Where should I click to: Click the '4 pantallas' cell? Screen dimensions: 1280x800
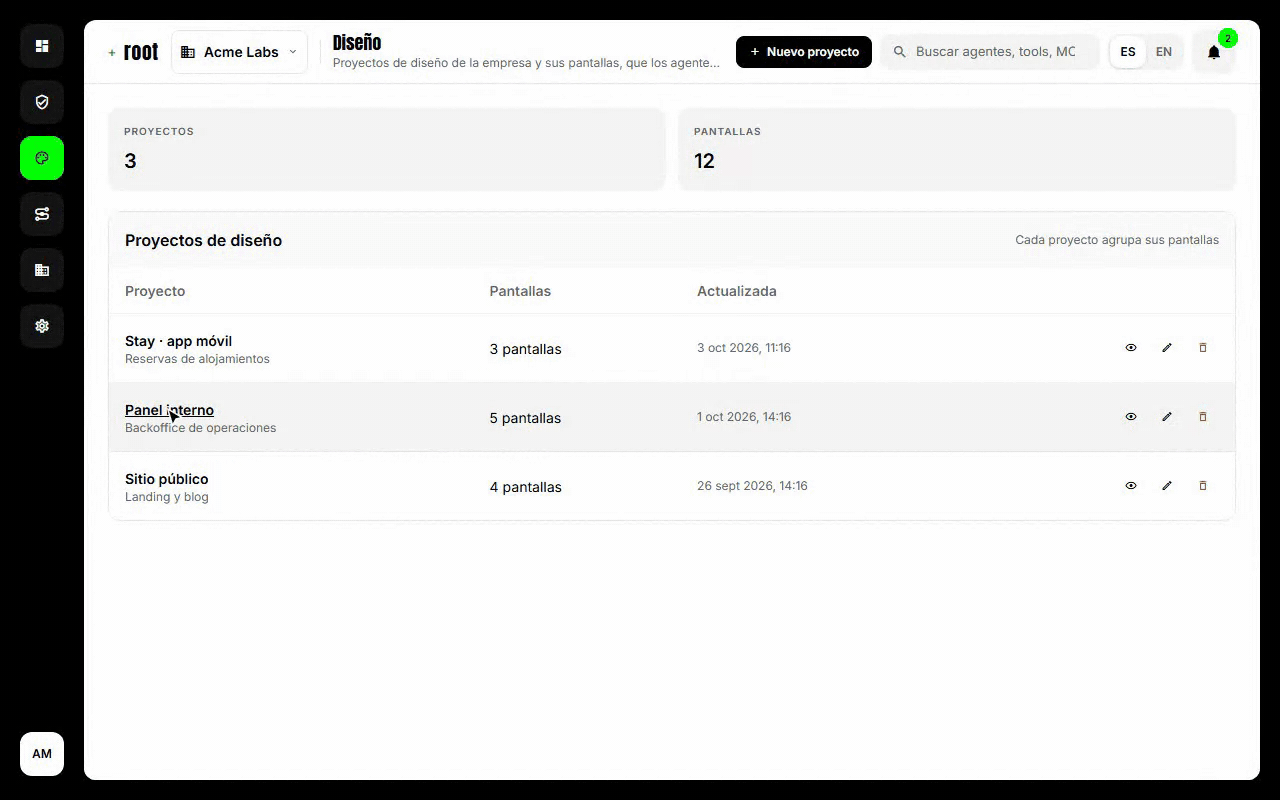pos(526,487)
